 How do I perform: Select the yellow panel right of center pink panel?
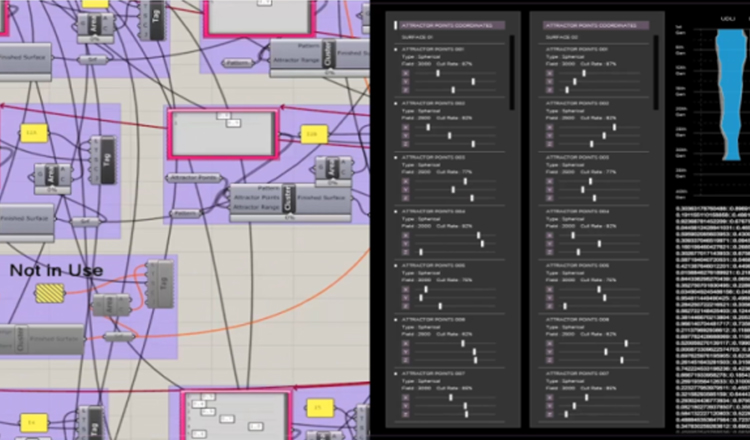[x=311, y=132]
